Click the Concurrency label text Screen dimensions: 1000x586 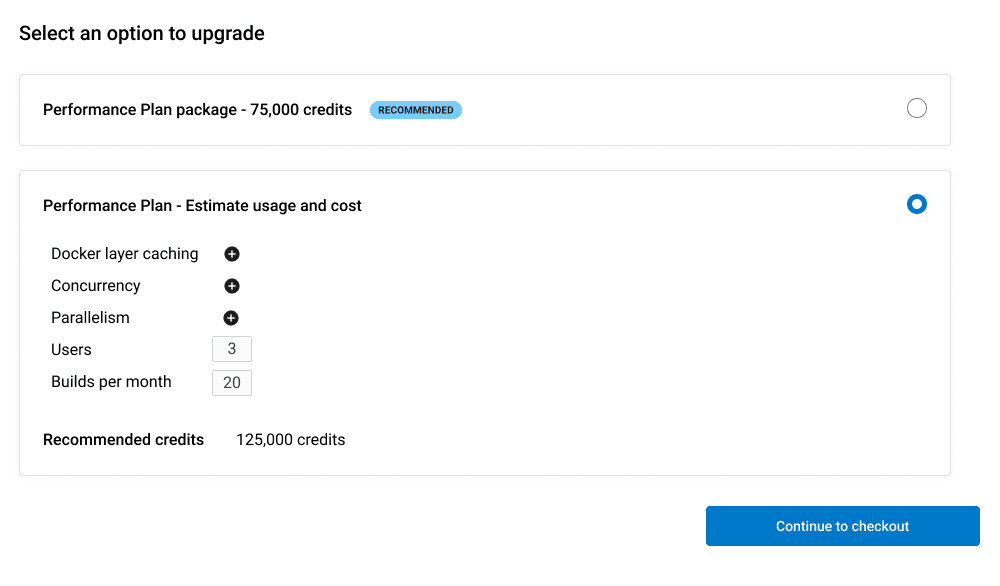coord(96,286)
